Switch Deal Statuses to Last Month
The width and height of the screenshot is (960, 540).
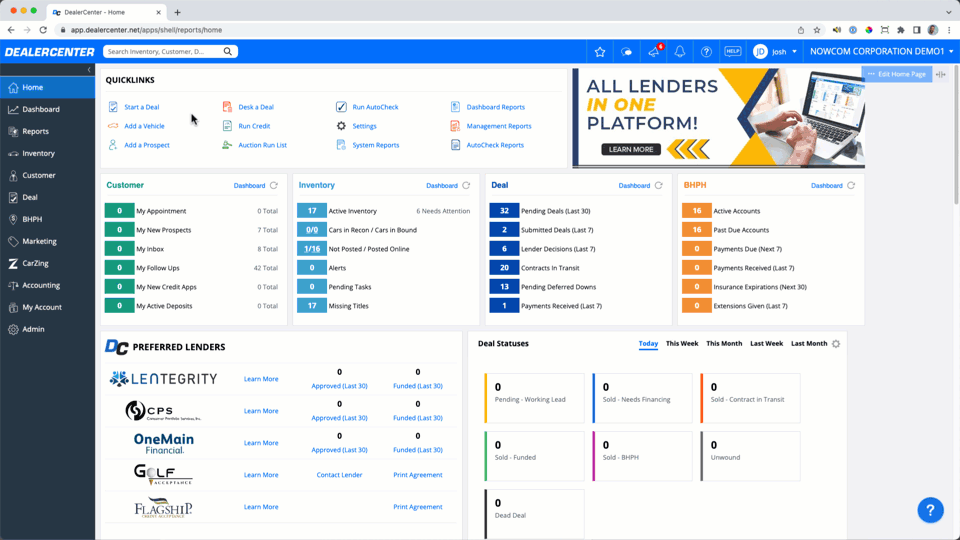[x=809, y=343]
